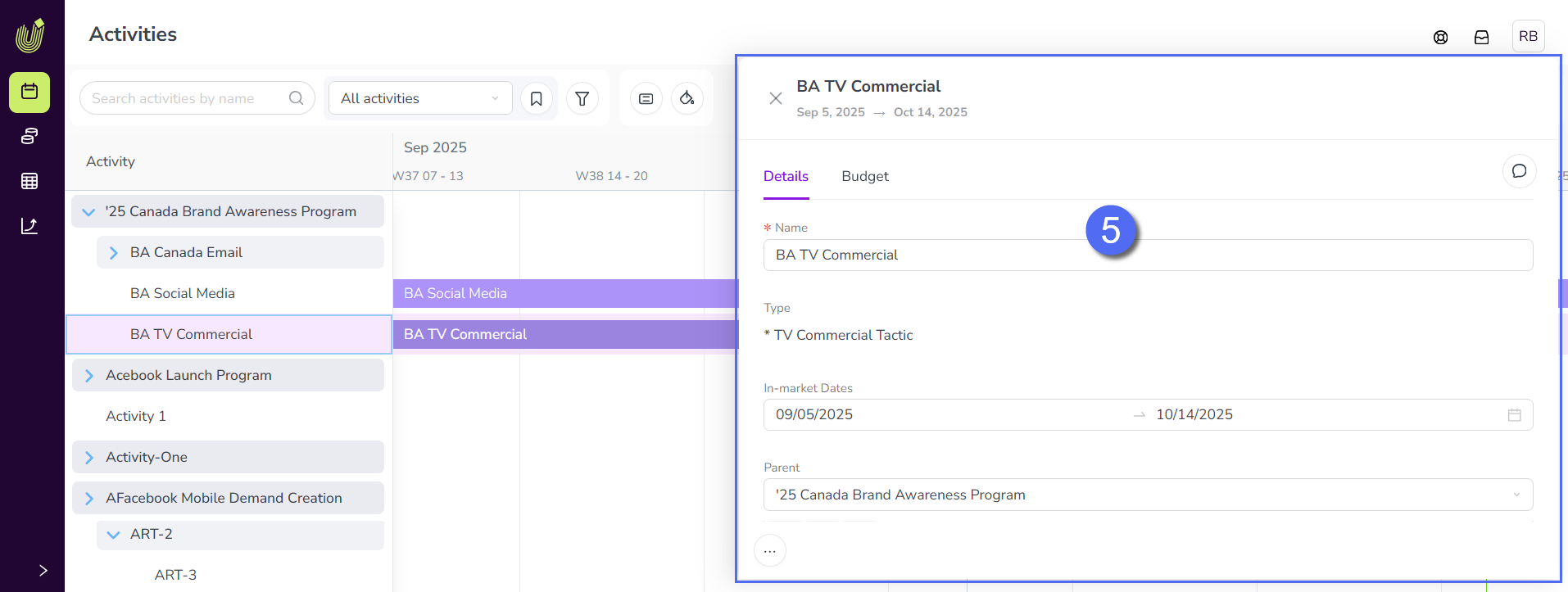Open the Parent program dropdown

1147,495
